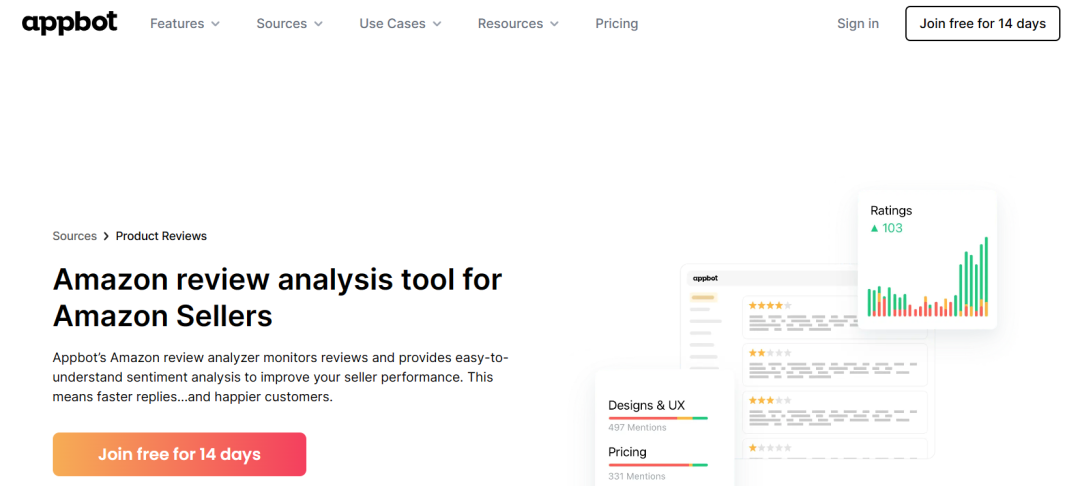The height and width of the screenshot is (486, 1080).
Task: Expand the Use Cases dropdown
Action: coord(400,23)
